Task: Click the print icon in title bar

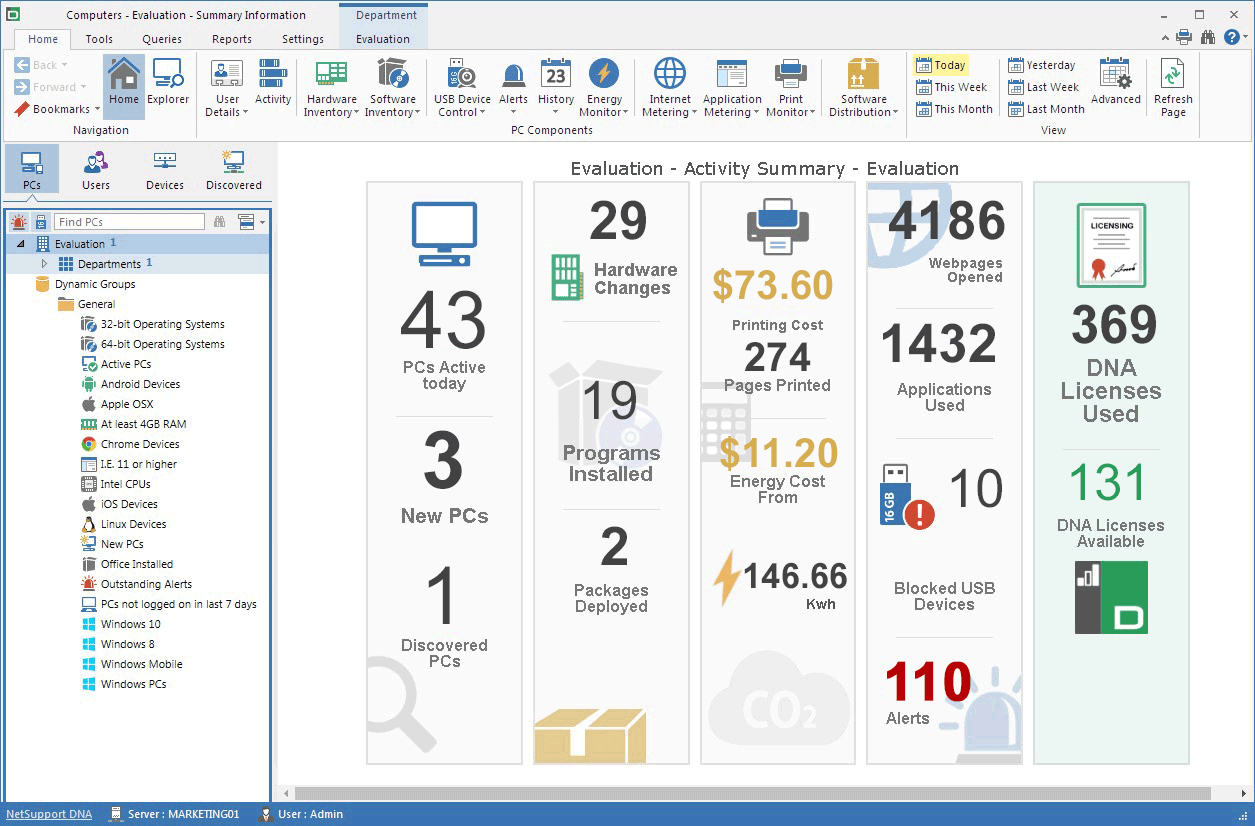Action: tap(1184, 37)
